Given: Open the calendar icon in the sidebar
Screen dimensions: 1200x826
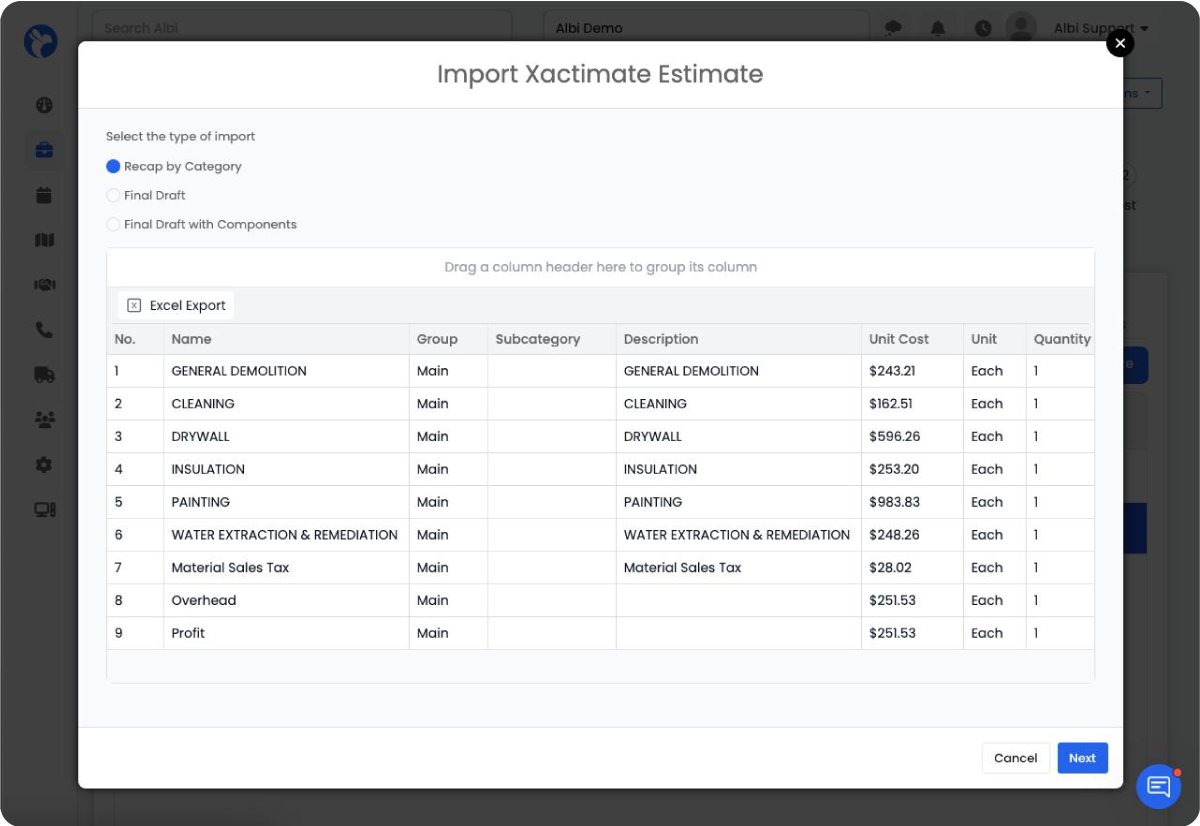Looking at the screenshot, I should coord(40,195).
